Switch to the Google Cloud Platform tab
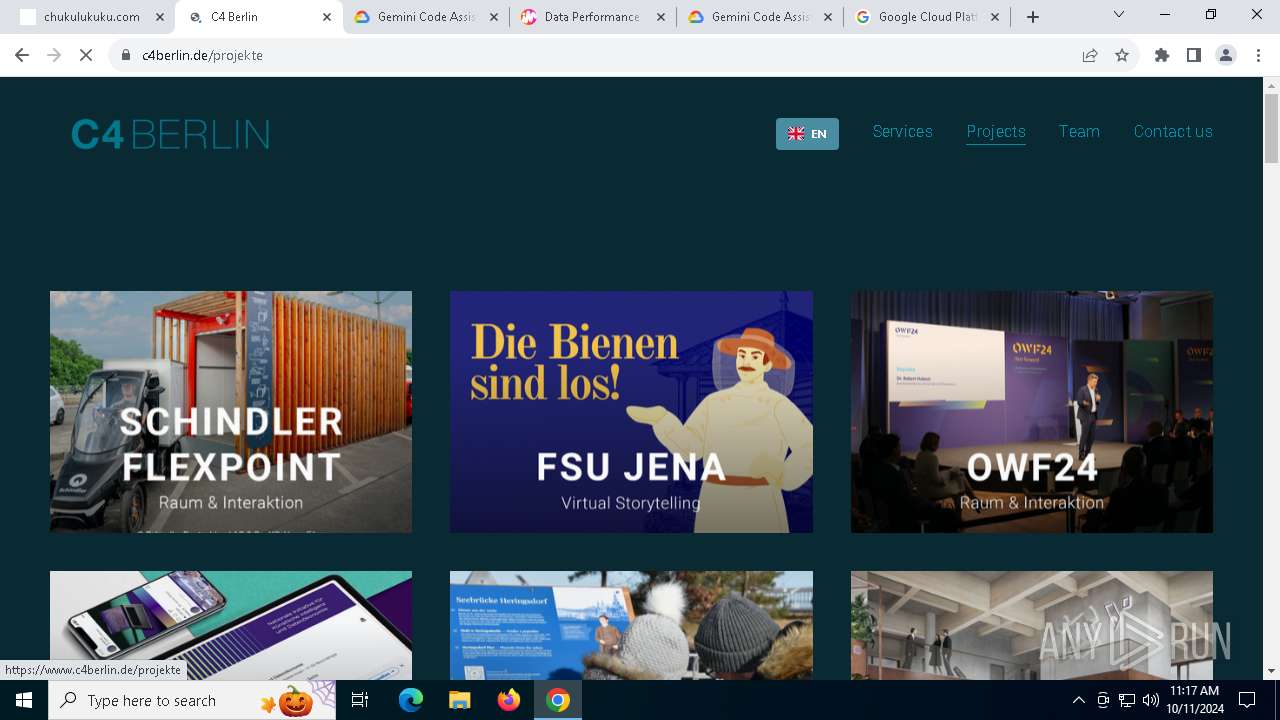Screen dimensions: 1280x720 click(926, 17)
